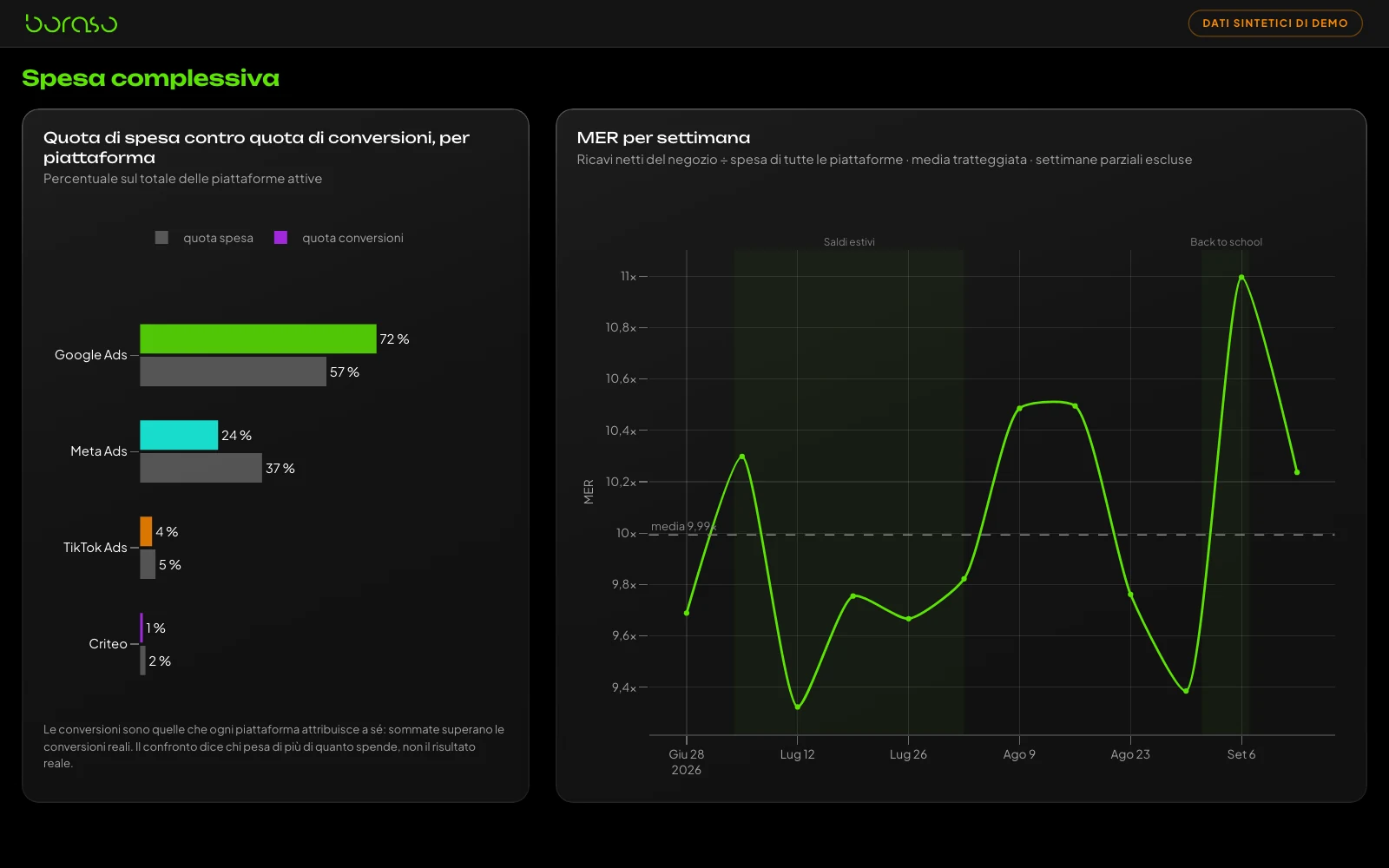This screenshot has height=868, width=1389.
Task: Click the Percentuale sul totale subtitle
Action: click(x=182, y=179)
